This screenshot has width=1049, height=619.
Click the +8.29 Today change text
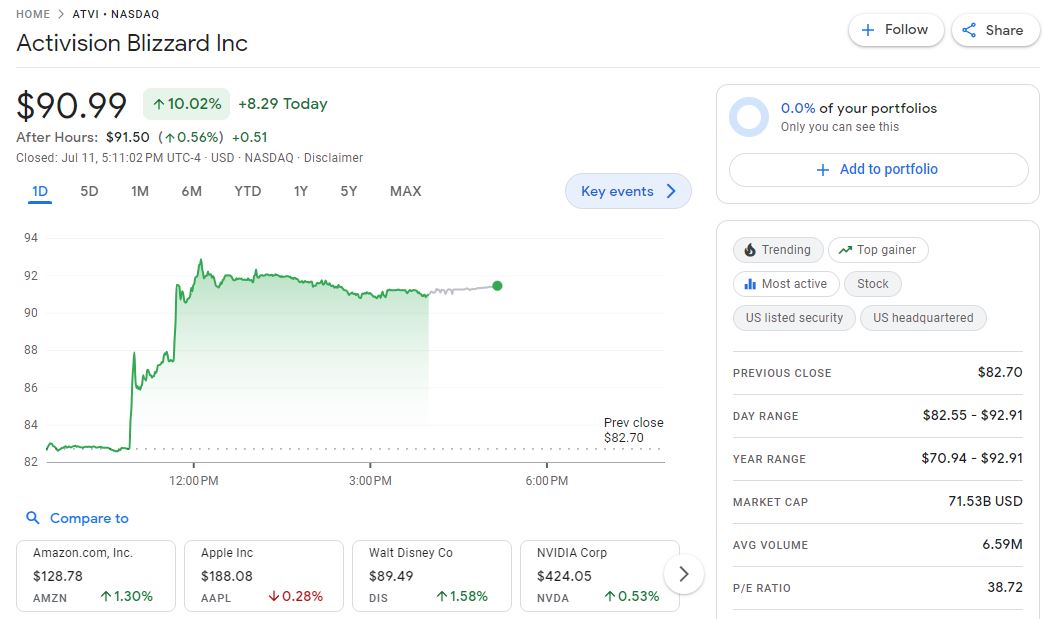(283, 104)
